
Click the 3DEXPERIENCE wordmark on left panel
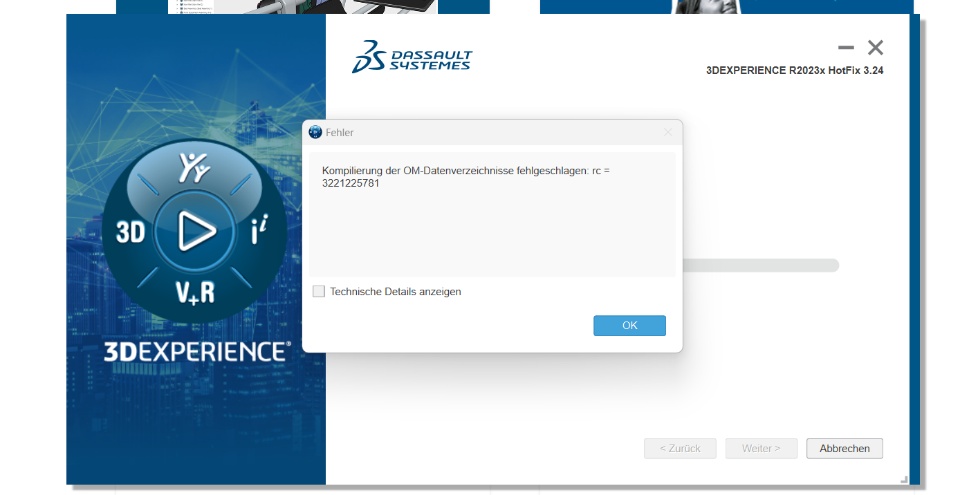197,352
